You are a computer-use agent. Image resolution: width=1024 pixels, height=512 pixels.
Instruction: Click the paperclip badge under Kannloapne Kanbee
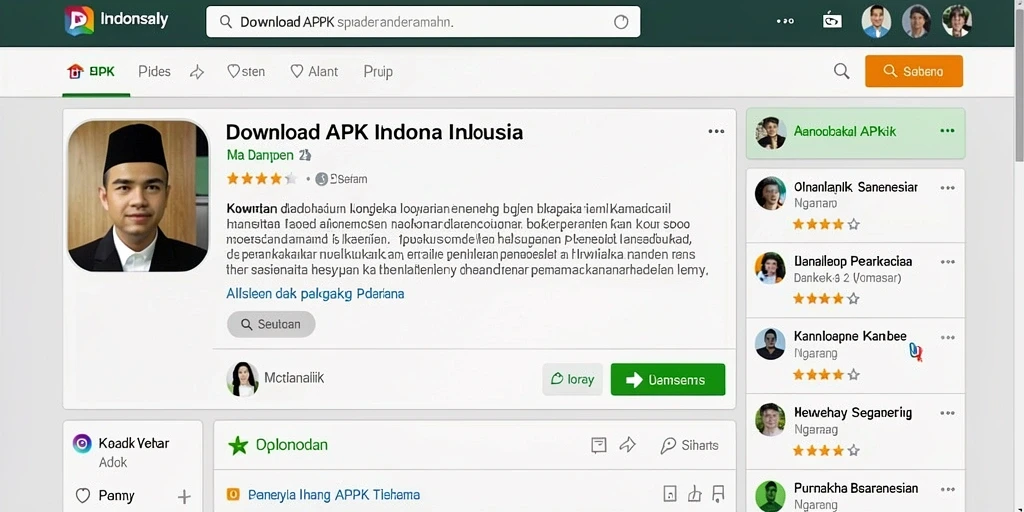point(916,353)
